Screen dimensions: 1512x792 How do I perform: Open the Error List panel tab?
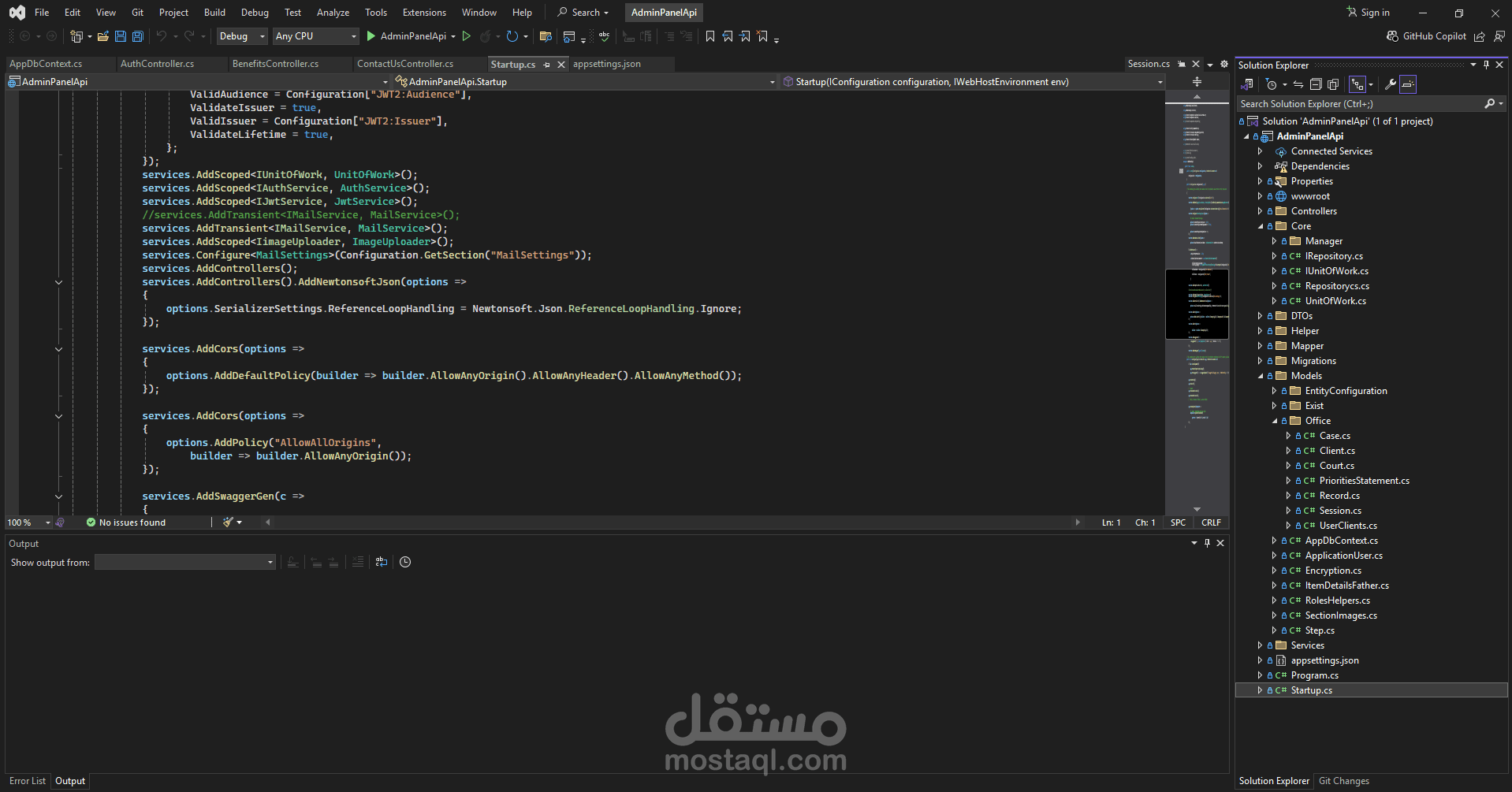point(28,781)
